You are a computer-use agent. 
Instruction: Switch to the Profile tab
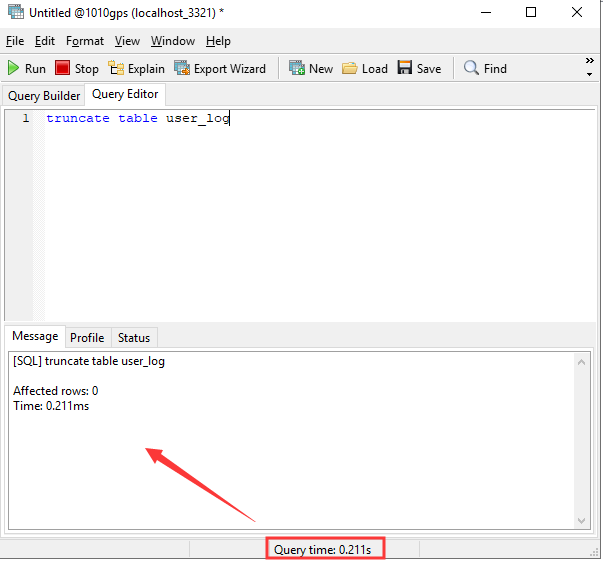coord(87,338)
